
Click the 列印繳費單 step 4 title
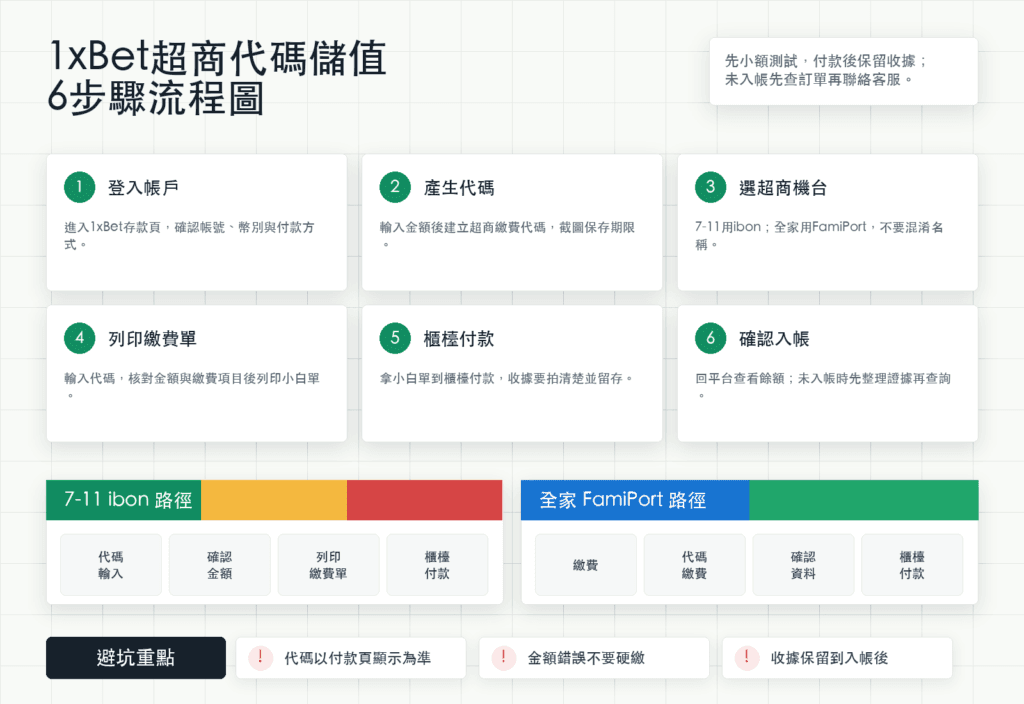pos(152,339)
